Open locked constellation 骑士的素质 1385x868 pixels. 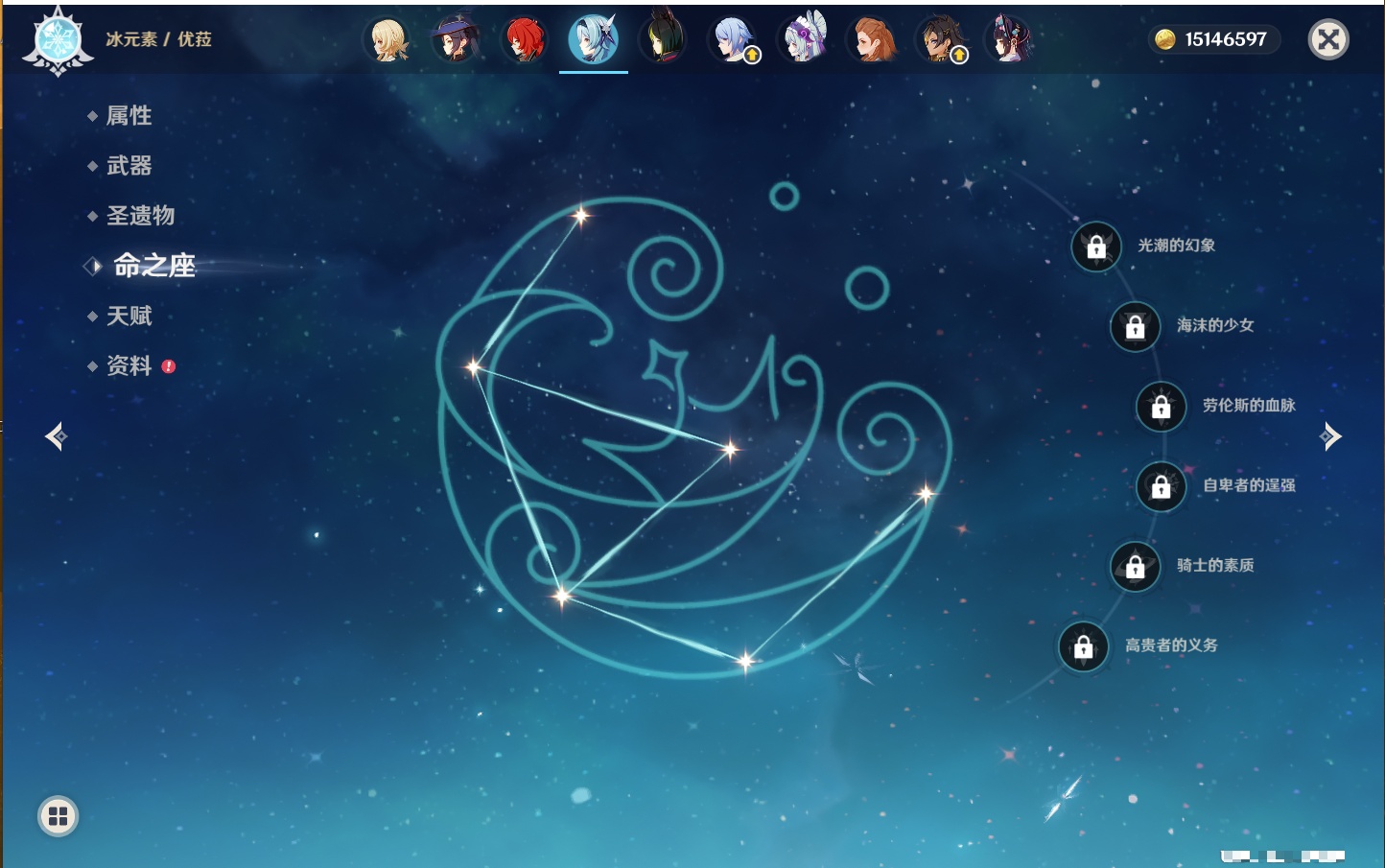1136,566
